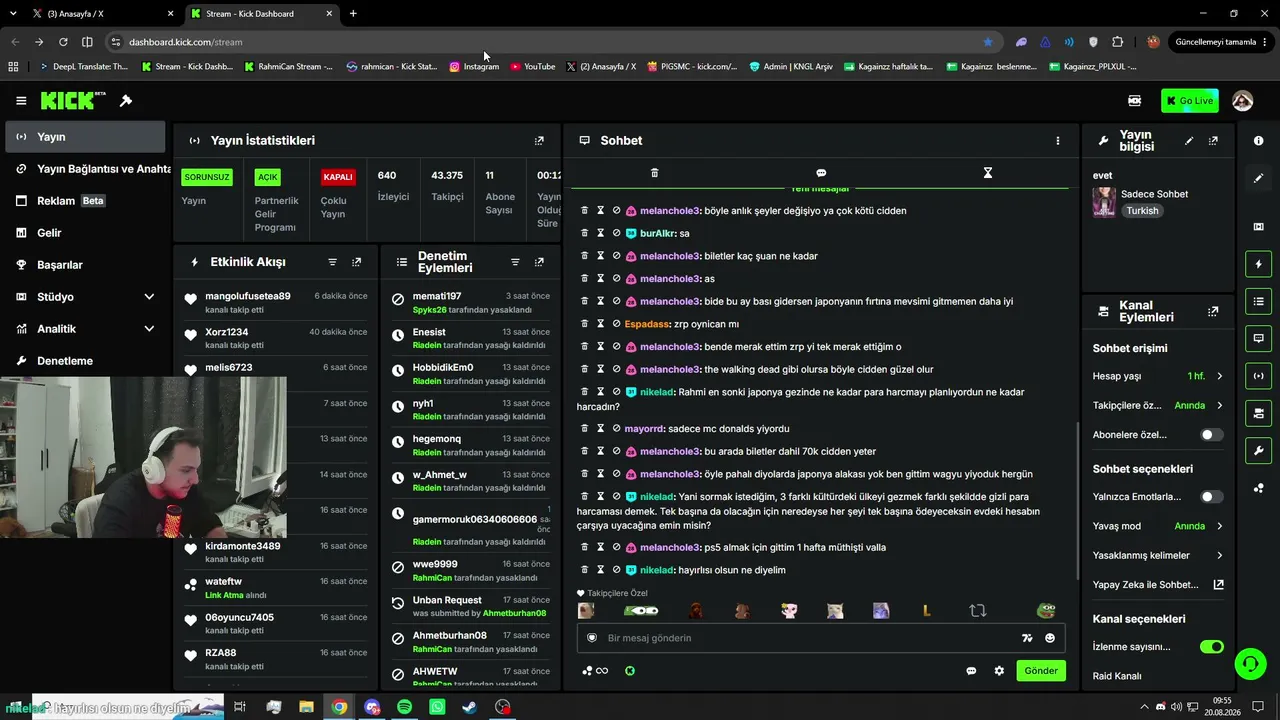Bookmark this page with the star icon
1280x720 pixels.
click(988, 42)
